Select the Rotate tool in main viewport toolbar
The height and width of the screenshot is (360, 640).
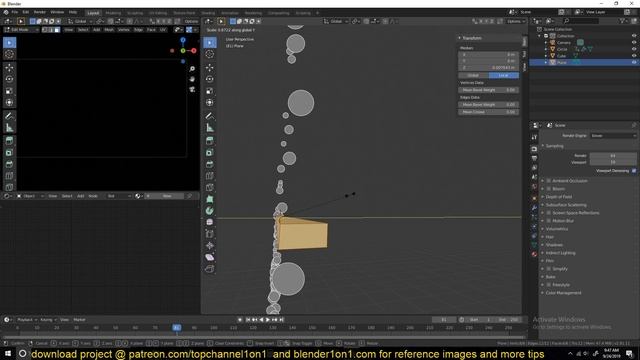coord(210,79)
